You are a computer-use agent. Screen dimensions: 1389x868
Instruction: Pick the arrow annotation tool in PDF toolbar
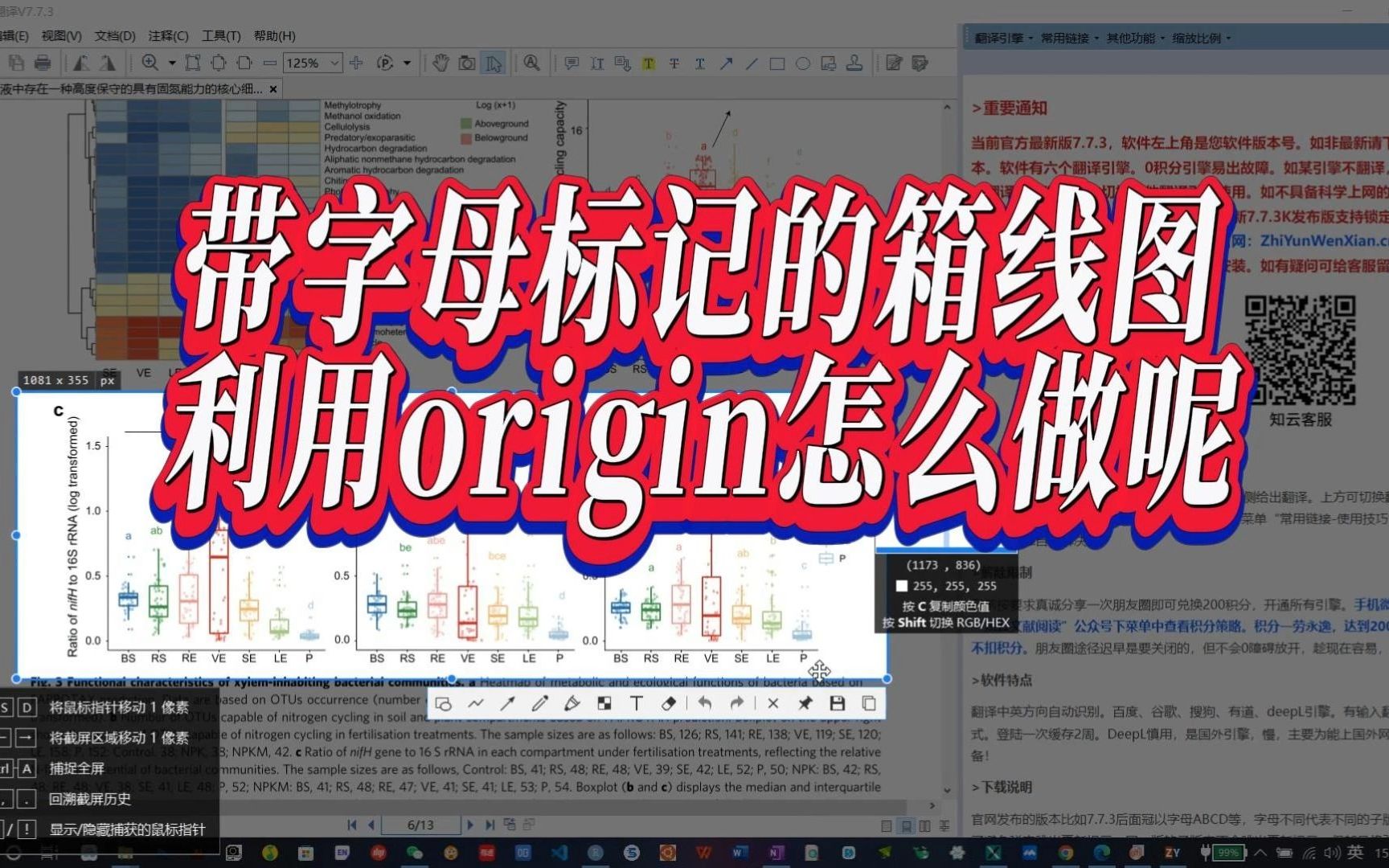tap(726, 63)
